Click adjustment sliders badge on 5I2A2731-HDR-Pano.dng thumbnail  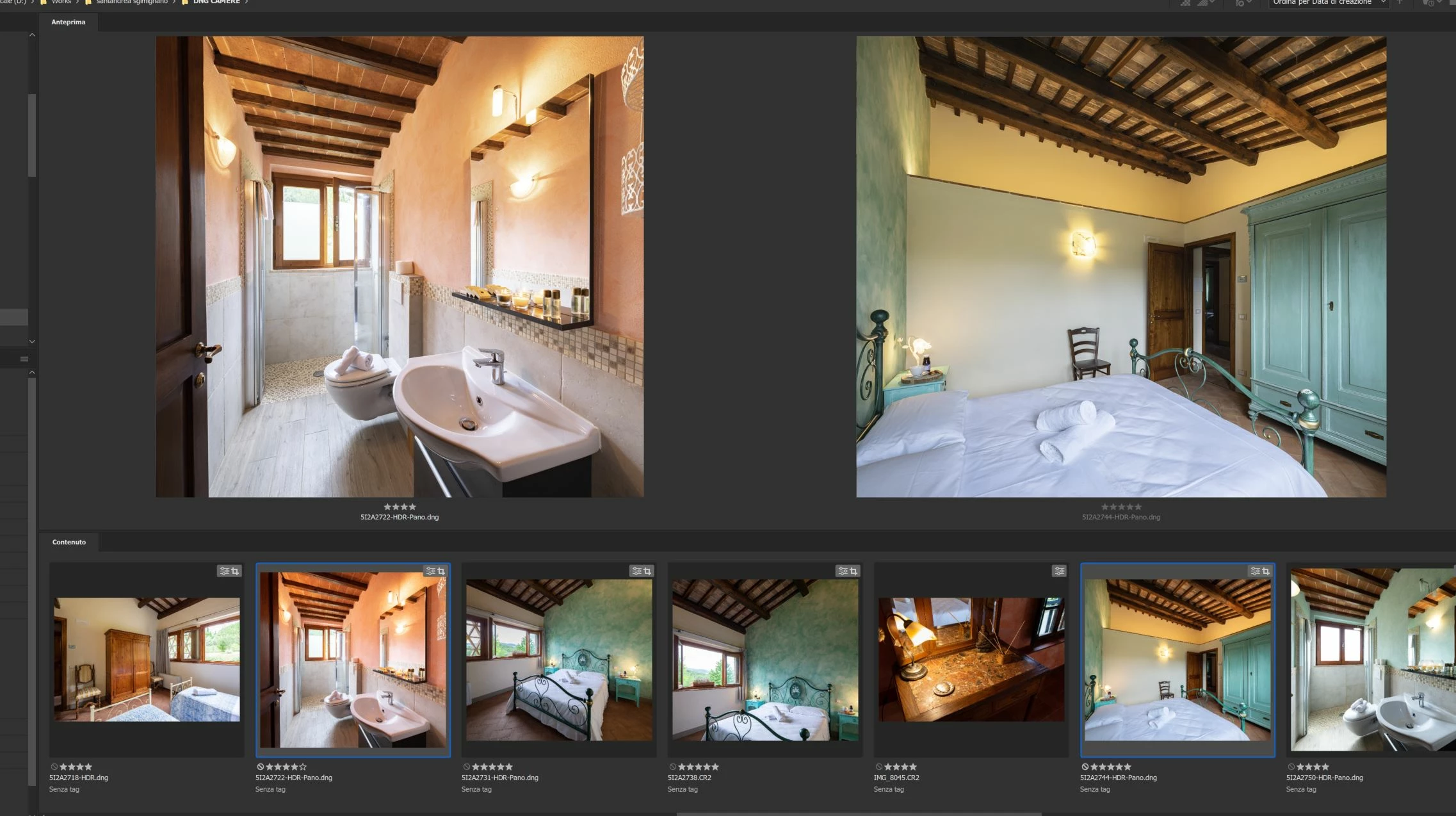click(x=636, y=571)
